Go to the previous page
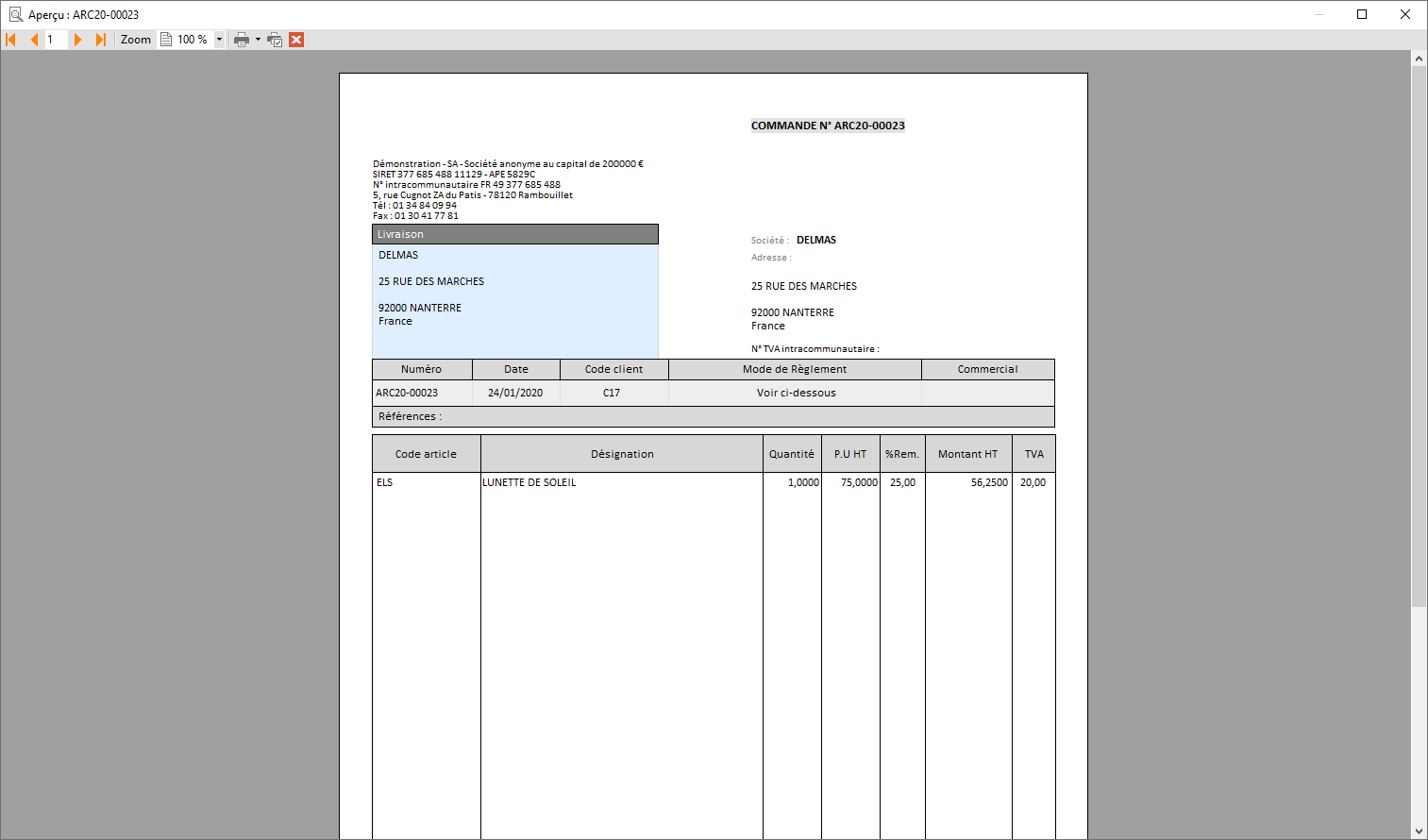1428x840 pixels. point(34,40)
